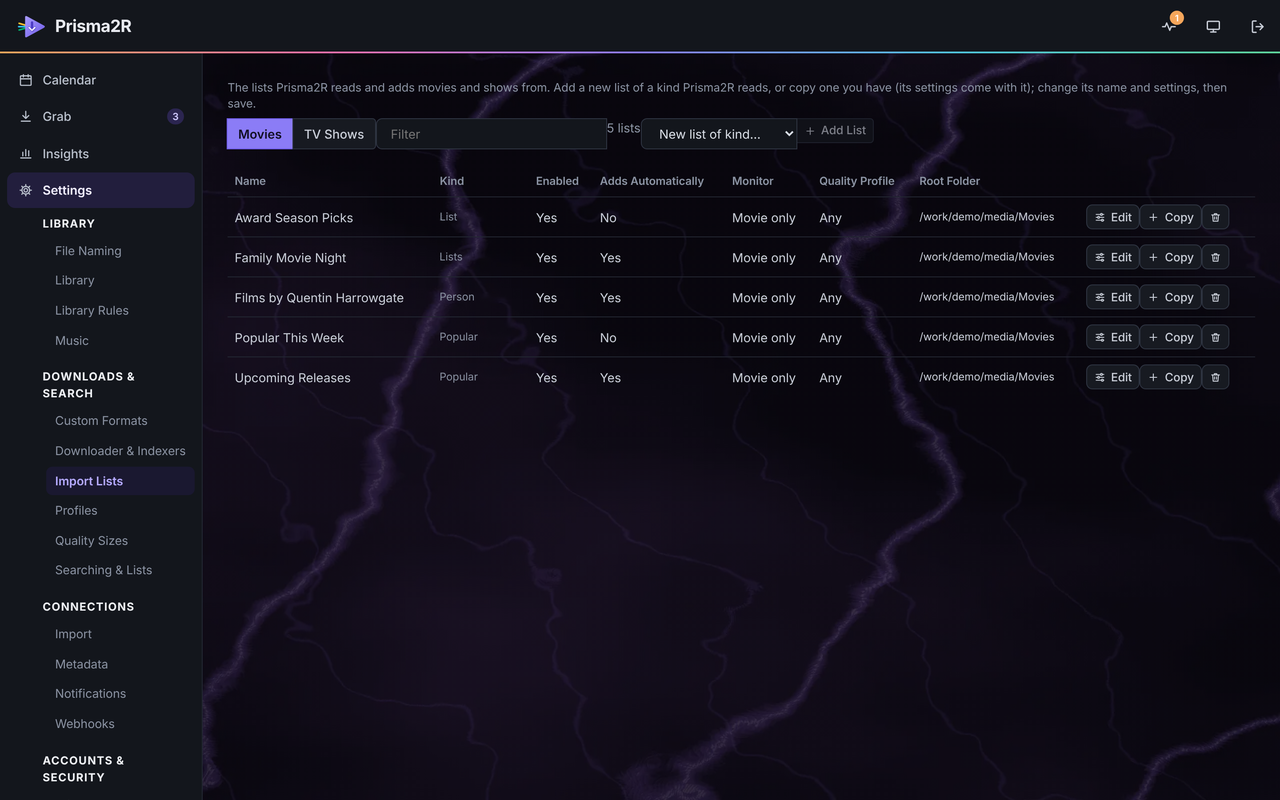Edit the Award Season Picks list
Viewport: 1280px width, 800px height.
click(x=1113, y=217)
